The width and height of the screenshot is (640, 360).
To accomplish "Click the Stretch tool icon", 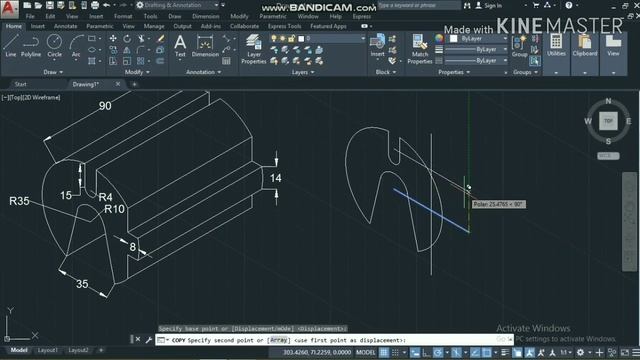I will tap(113, 61).
